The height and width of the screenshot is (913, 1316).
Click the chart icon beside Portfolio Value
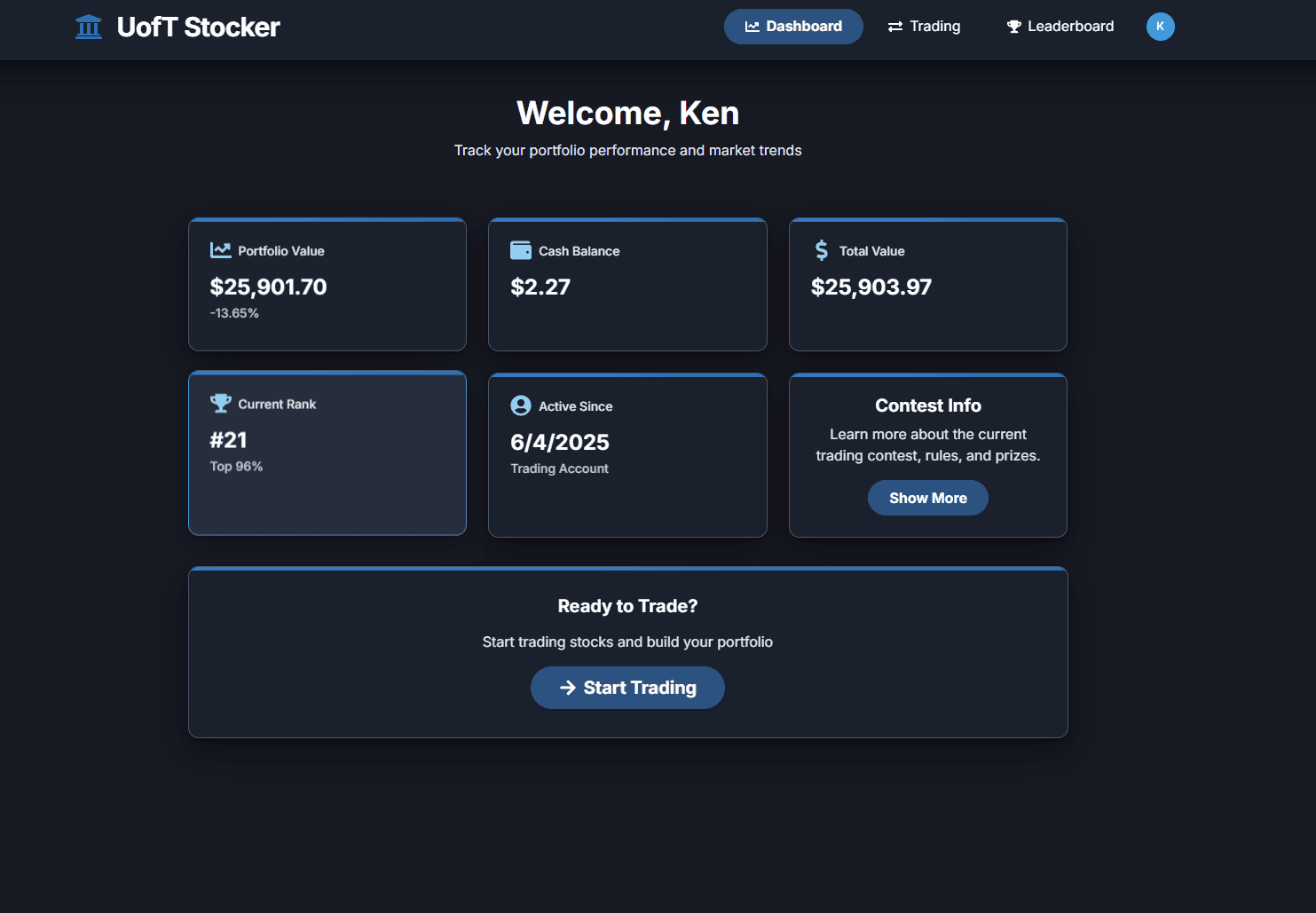click(220, 250)
